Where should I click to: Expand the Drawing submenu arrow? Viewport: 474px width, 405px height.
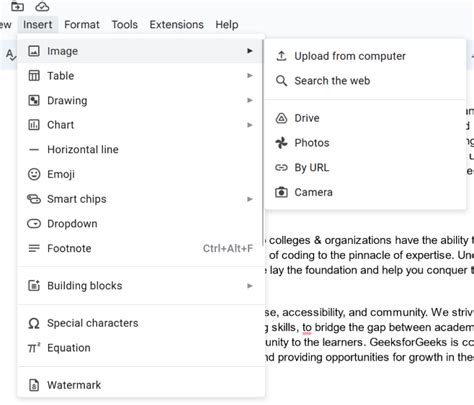click(250, 100)
